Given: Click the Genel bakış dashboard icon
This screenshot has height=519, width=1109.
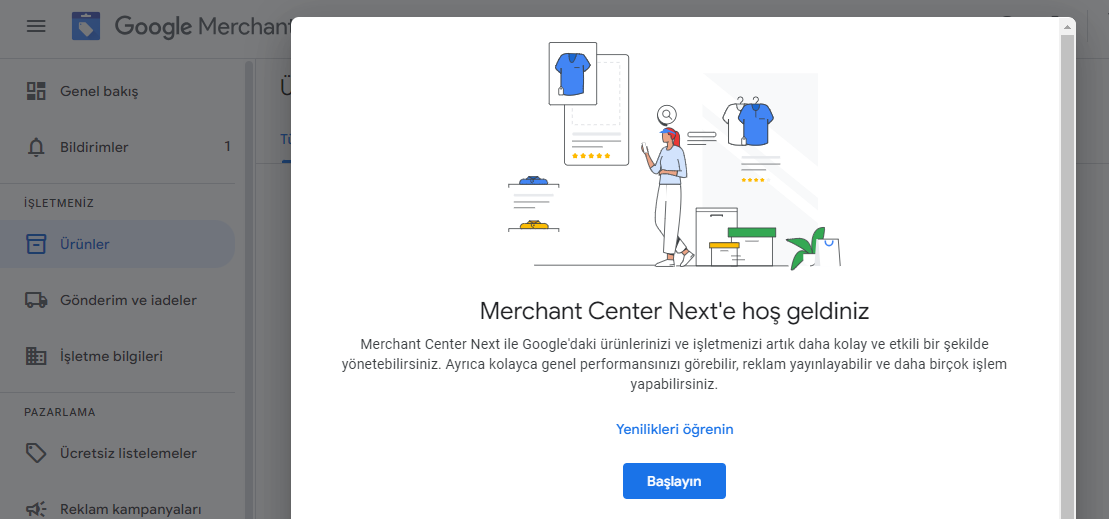Looking at the screenshot, I should point(36,91).
